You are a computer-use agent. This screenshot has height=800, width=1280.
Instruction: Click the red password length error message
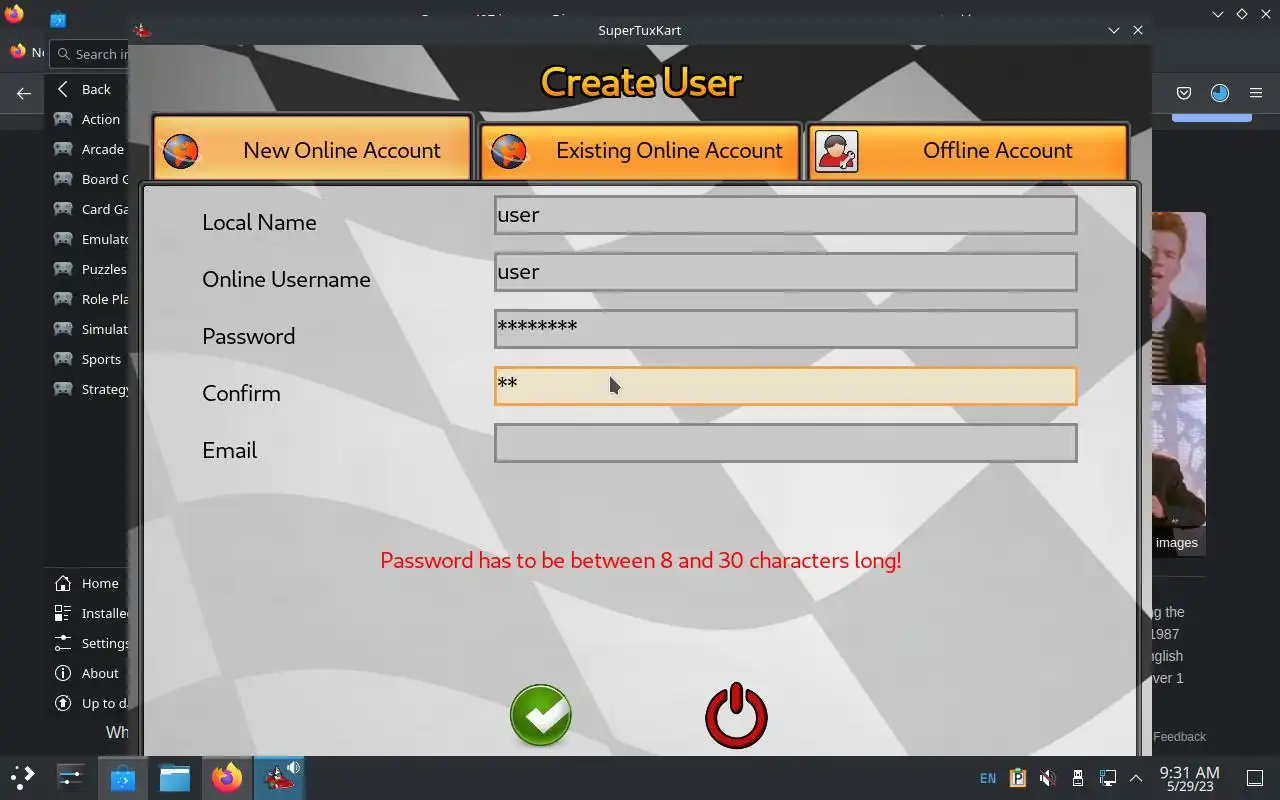(640, 560)
